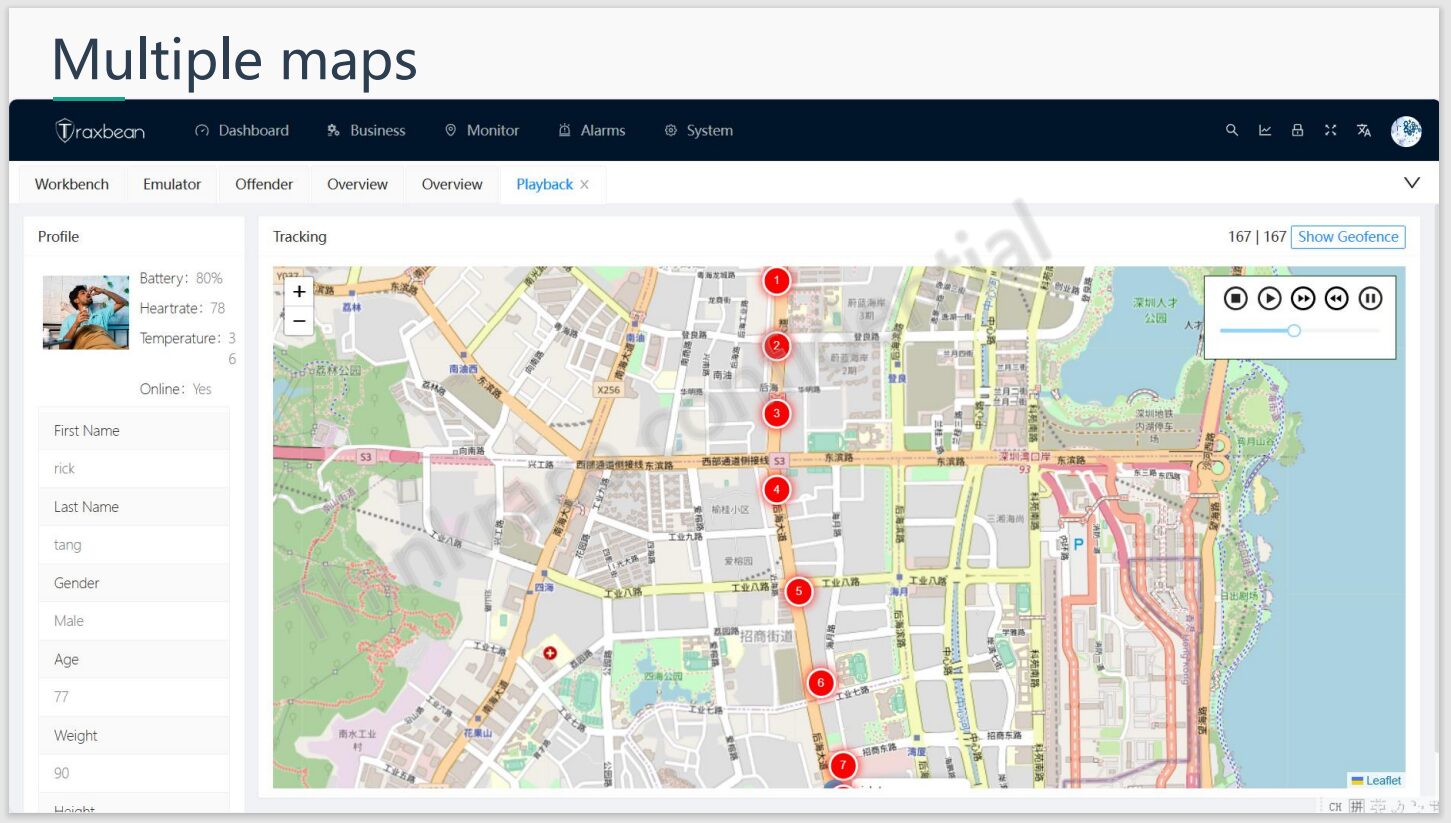Click the Show Geofence button
Viewport: 1451px width, 823px height.
click(x=1347, y=237)
